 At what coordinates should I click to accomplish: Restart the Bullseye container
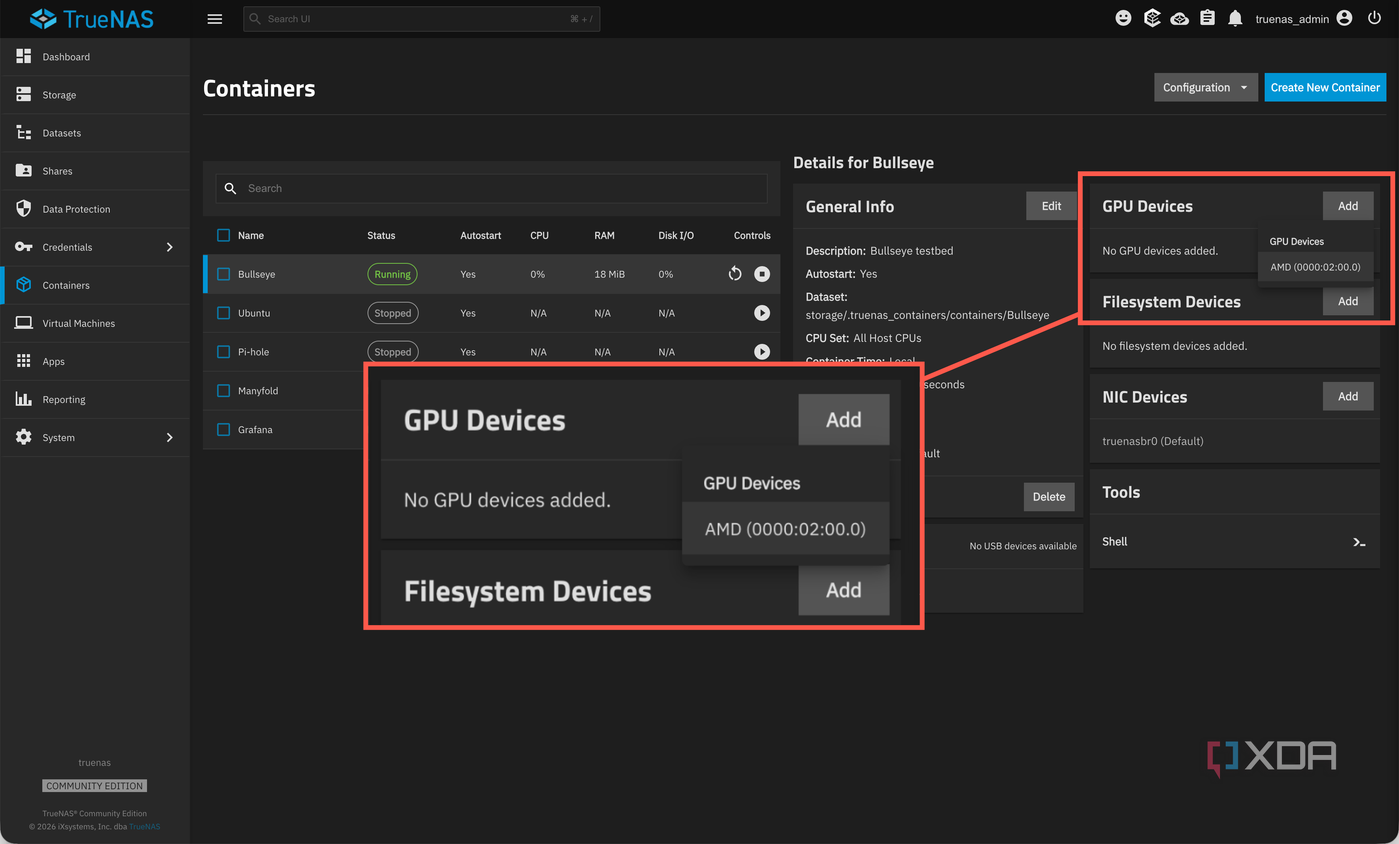735,274
